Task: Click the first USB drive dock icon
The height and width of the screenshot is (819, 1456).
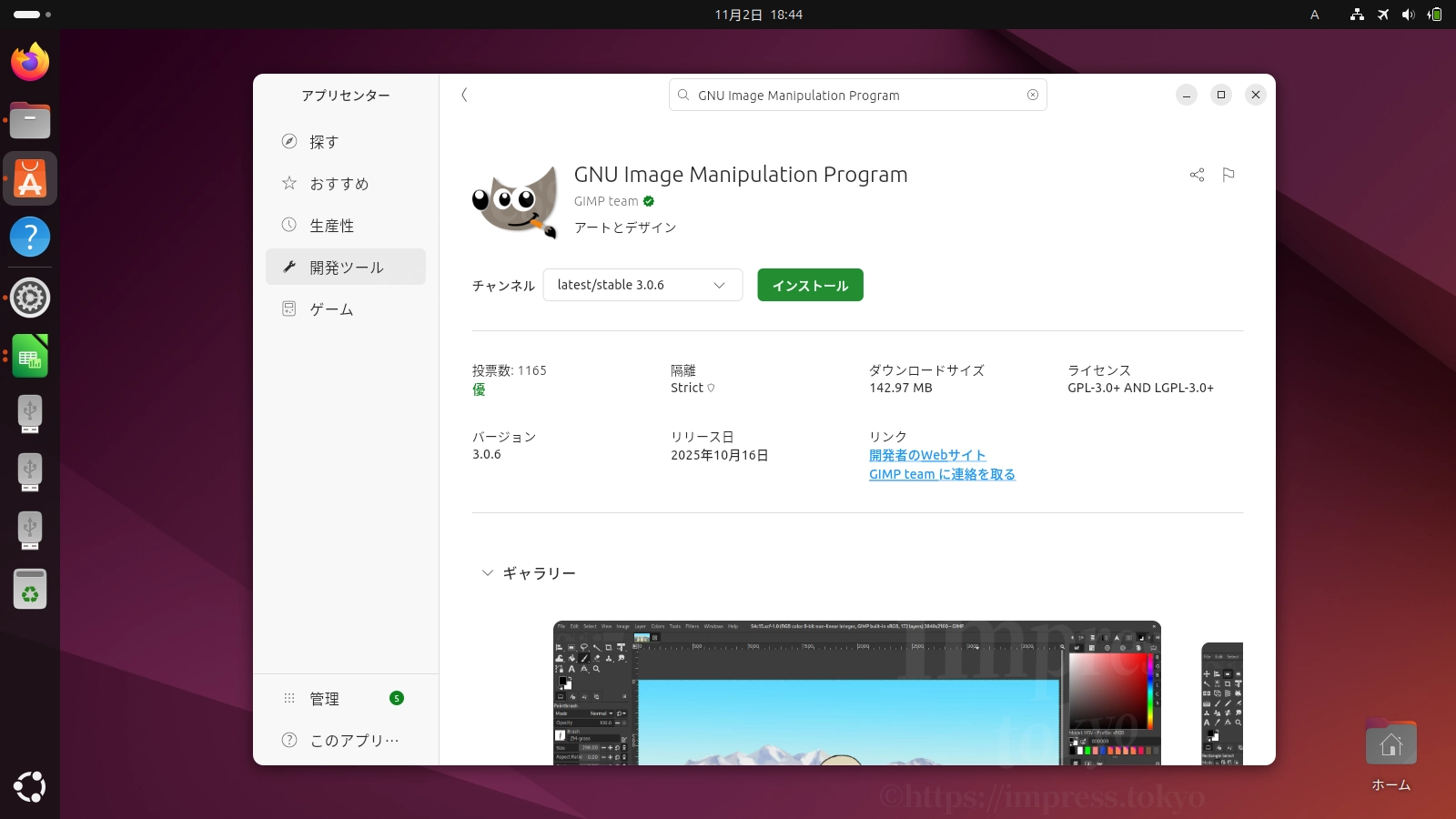Action: pos(30,414)
